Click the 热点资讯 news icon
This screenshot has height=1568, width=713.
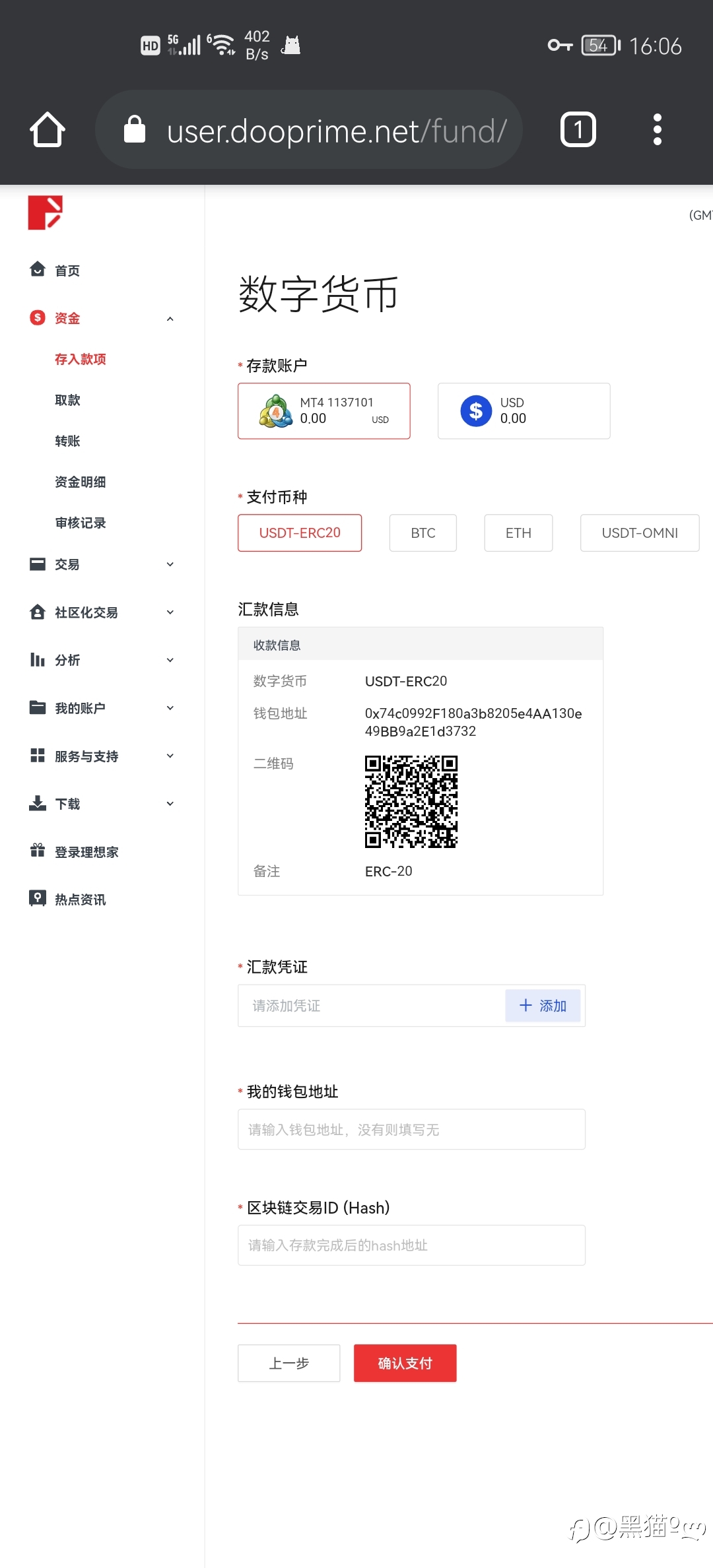tap(38, 899)
